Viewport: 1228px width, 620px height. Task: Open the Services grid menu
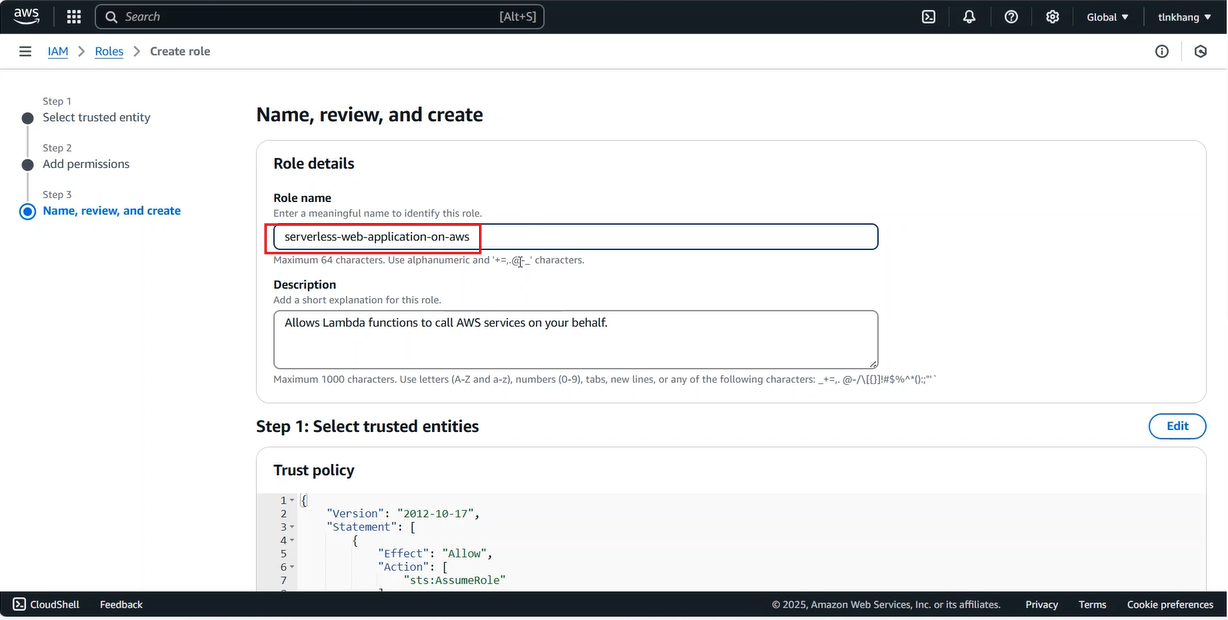[x=74, y=17]
